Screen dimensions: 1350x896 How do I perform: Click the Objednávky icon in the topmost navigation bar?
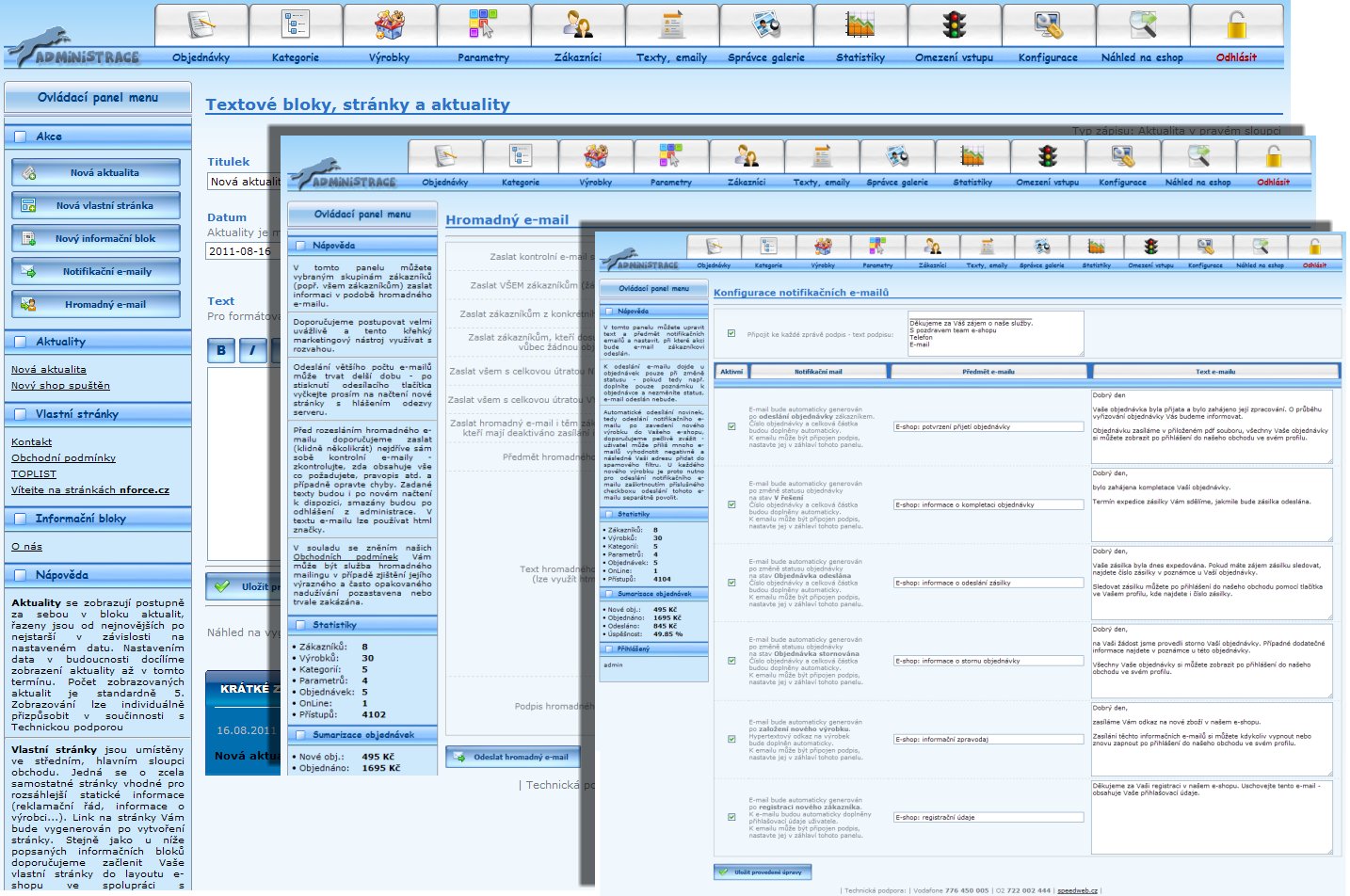click(201, 25)
